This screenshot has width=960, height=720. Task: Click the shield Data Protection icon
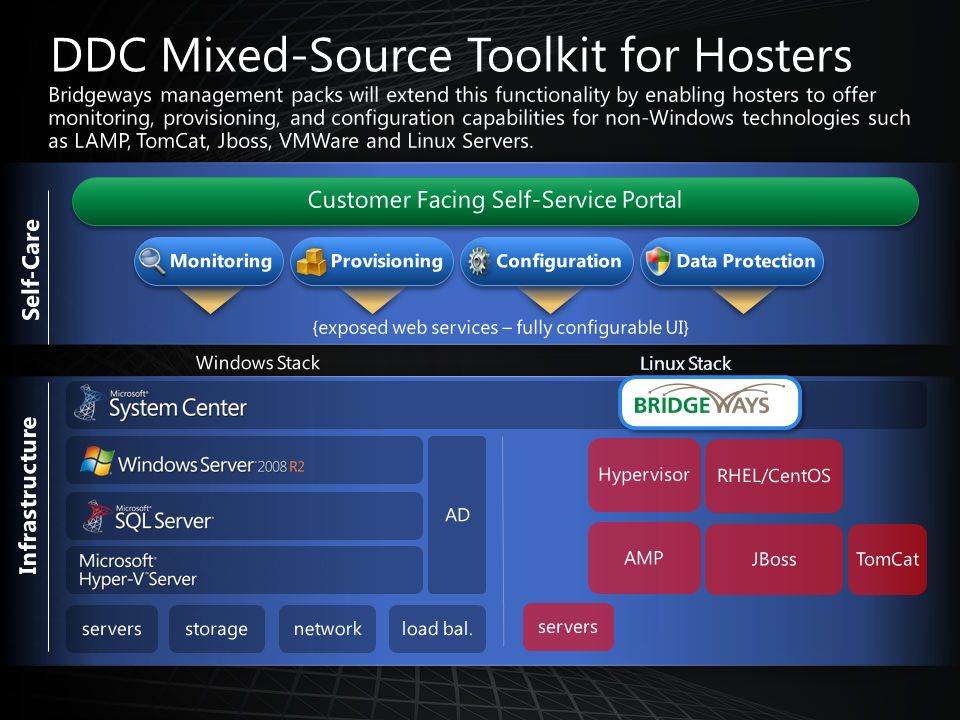[x=658, y=261]
